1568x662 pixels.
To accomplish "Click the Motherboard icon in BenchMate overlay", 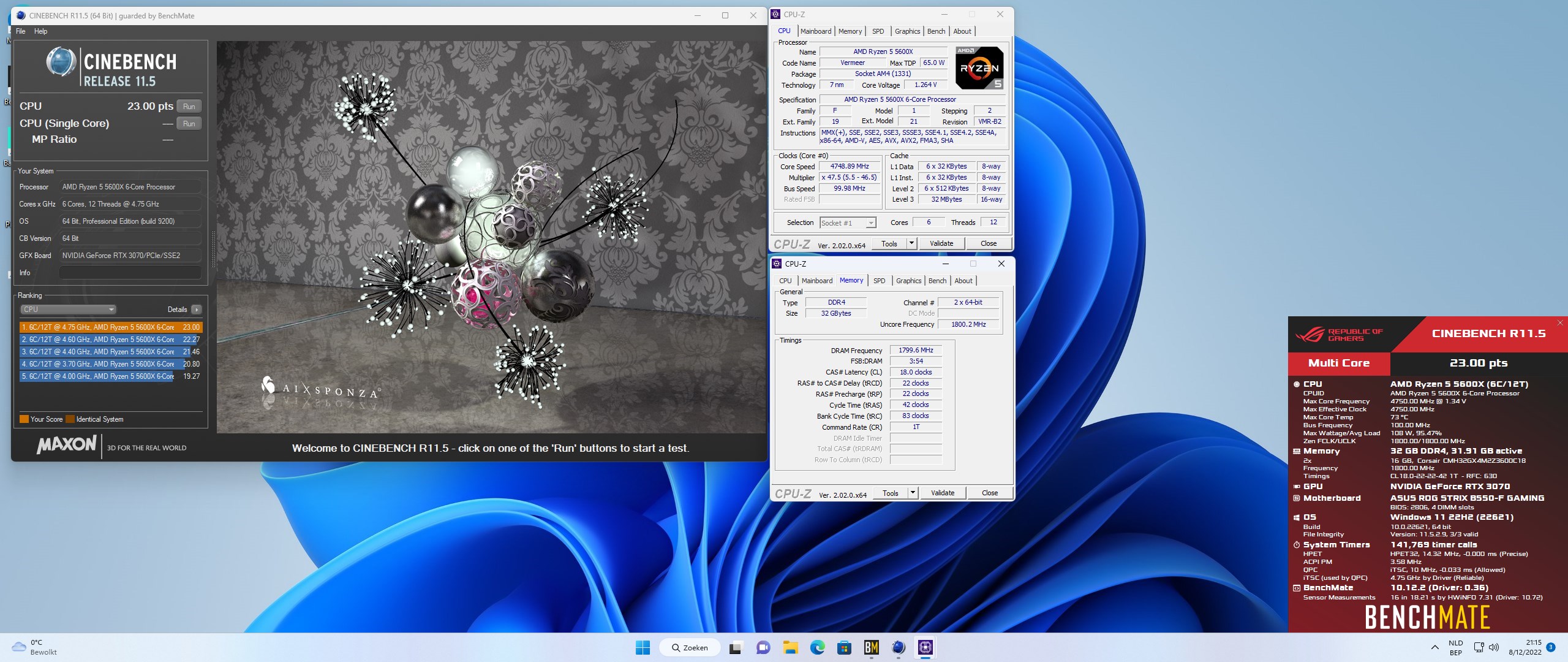I will coord(1296,498).
